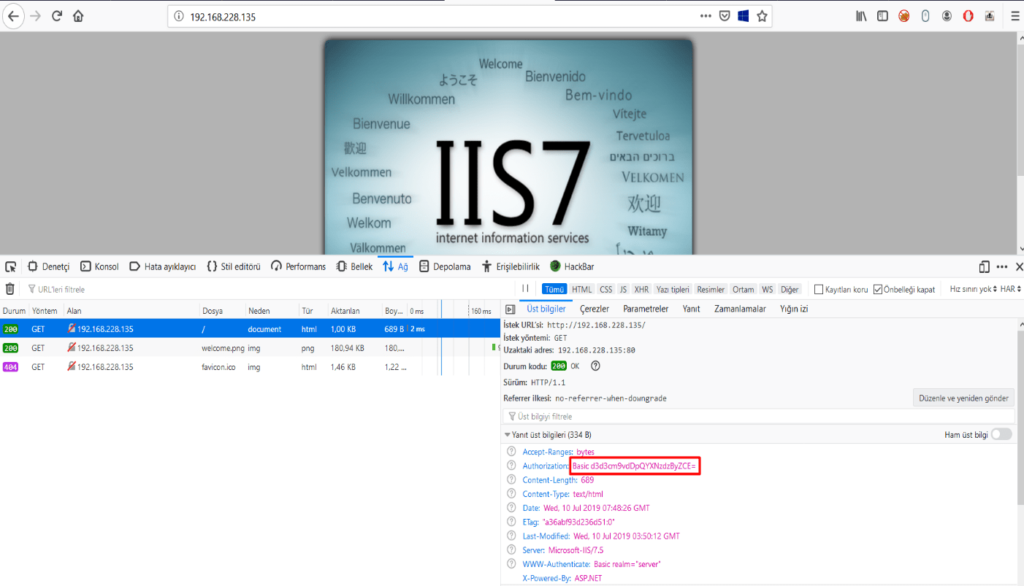Filter requests by WS
Image resolution: width=1024 pixels, height=586 pixels.
[x=767, y=289]
